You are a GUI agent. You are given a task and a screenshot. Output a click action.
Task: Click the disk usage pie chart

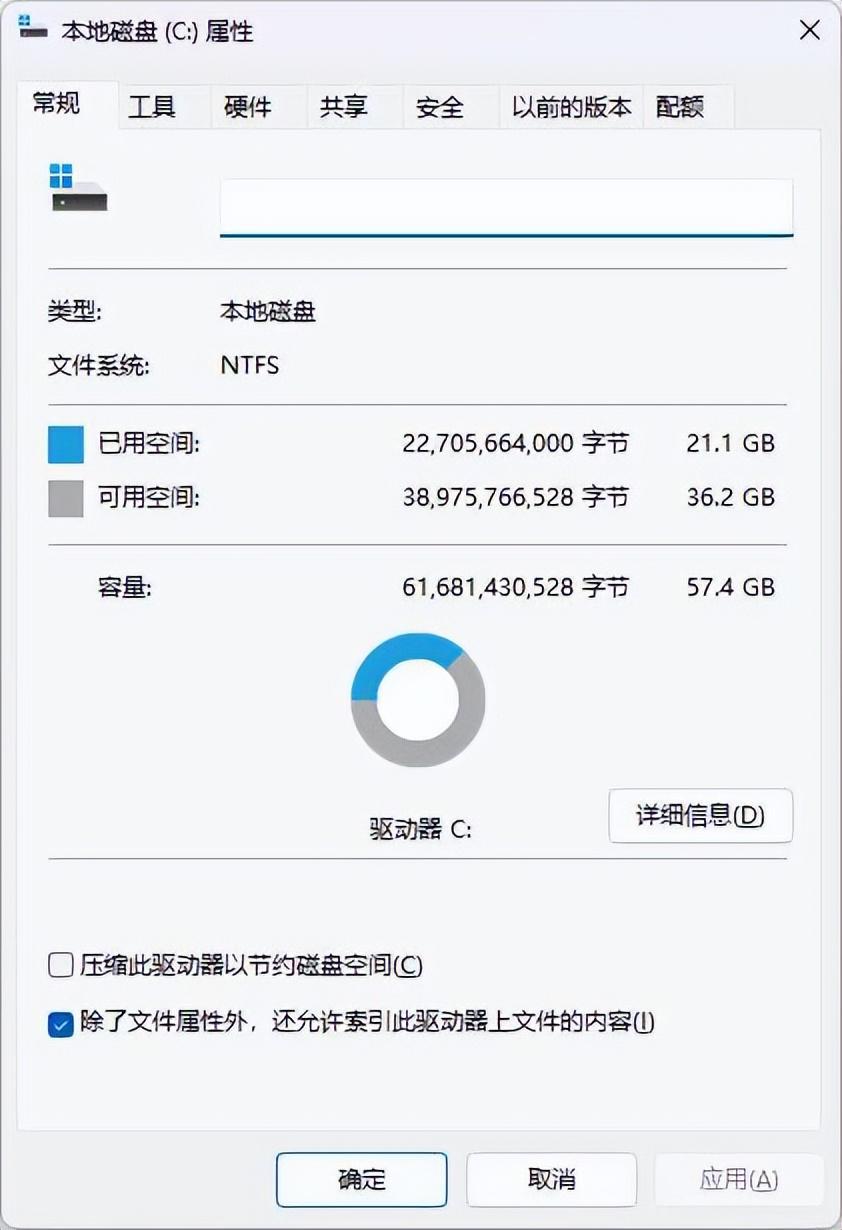pyautogui.click(x=417, y=700)
